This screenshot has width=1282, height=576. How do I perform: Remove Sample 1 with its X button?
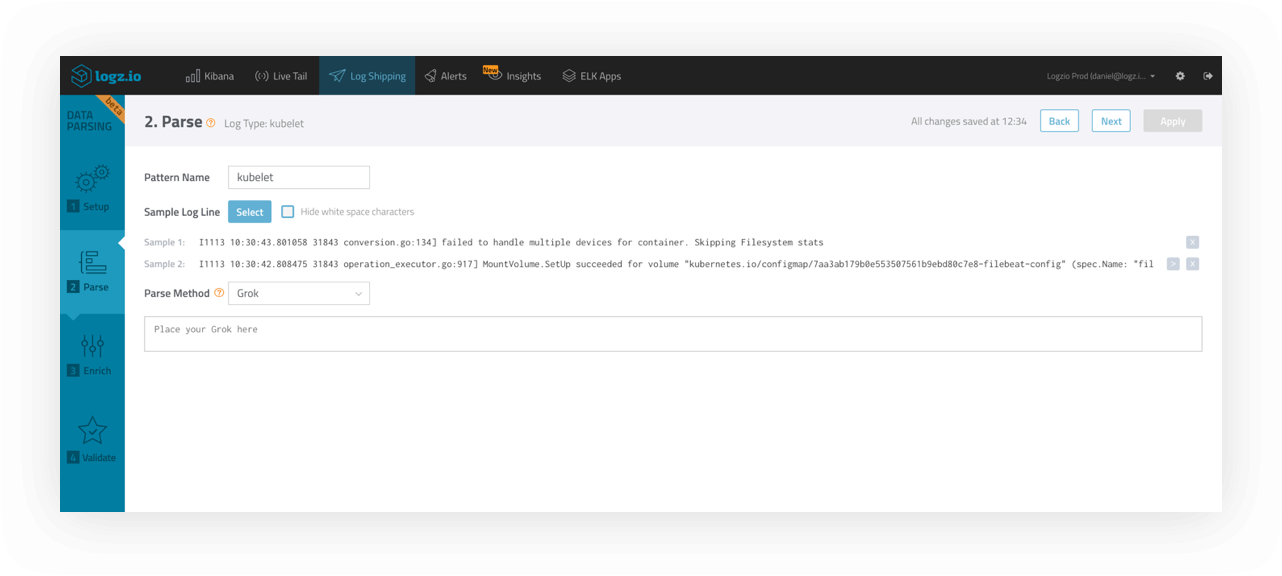(x=1192, y=242)
